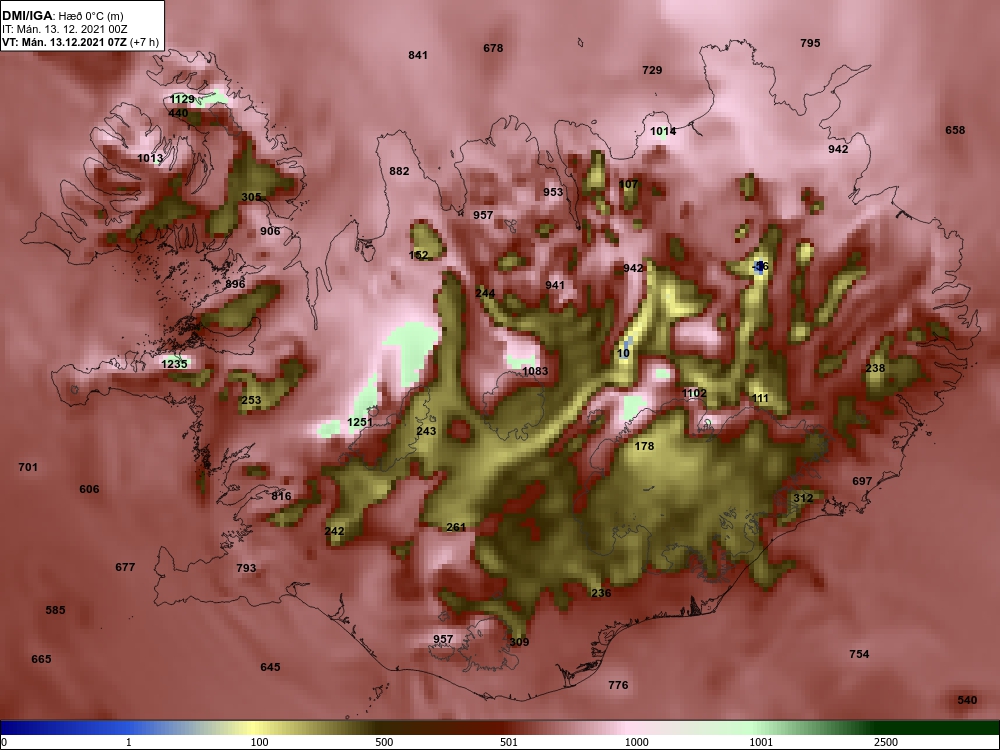
Task: Click the 645 offshore value label
Action: pyautogui.click(x=270, y=667)
